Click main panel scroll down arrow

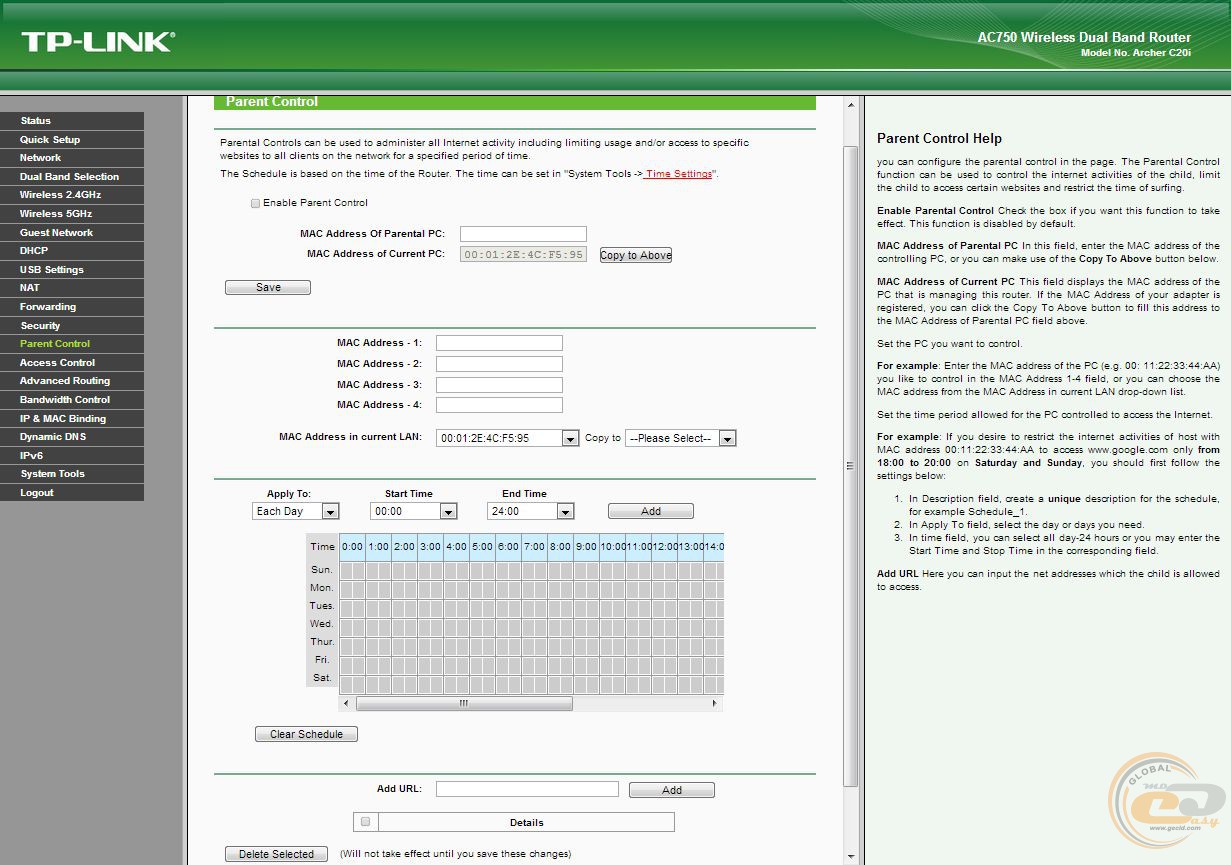851,857
